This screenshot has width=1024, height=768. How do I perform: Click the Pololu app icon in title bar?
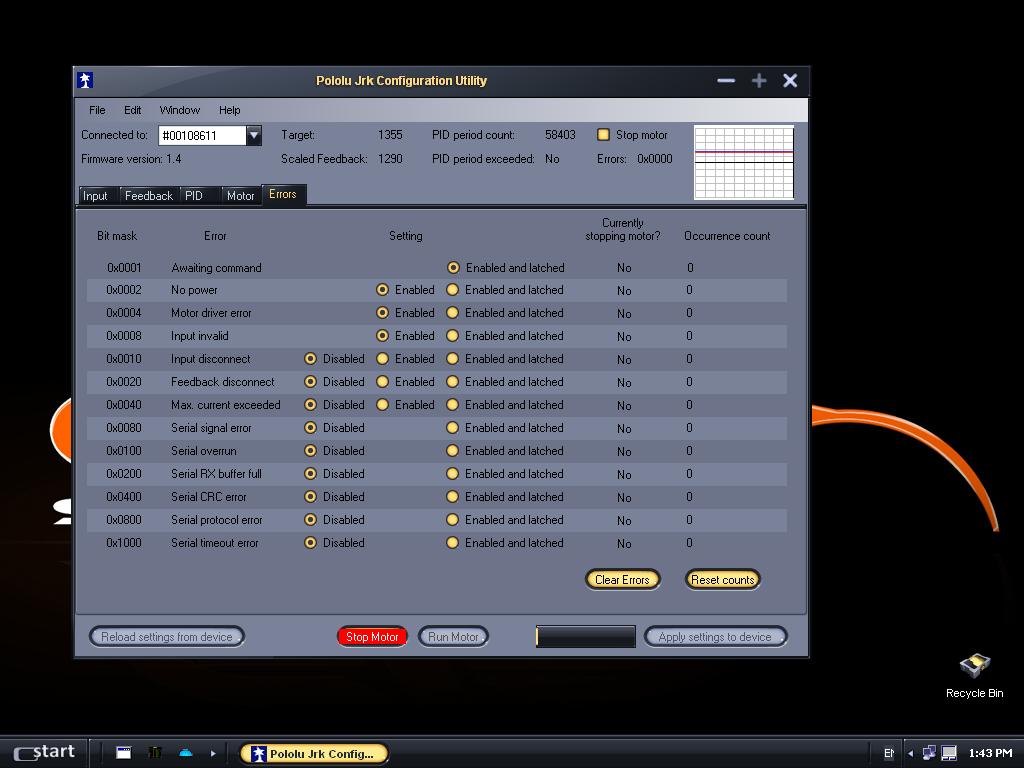click(85, 80)
